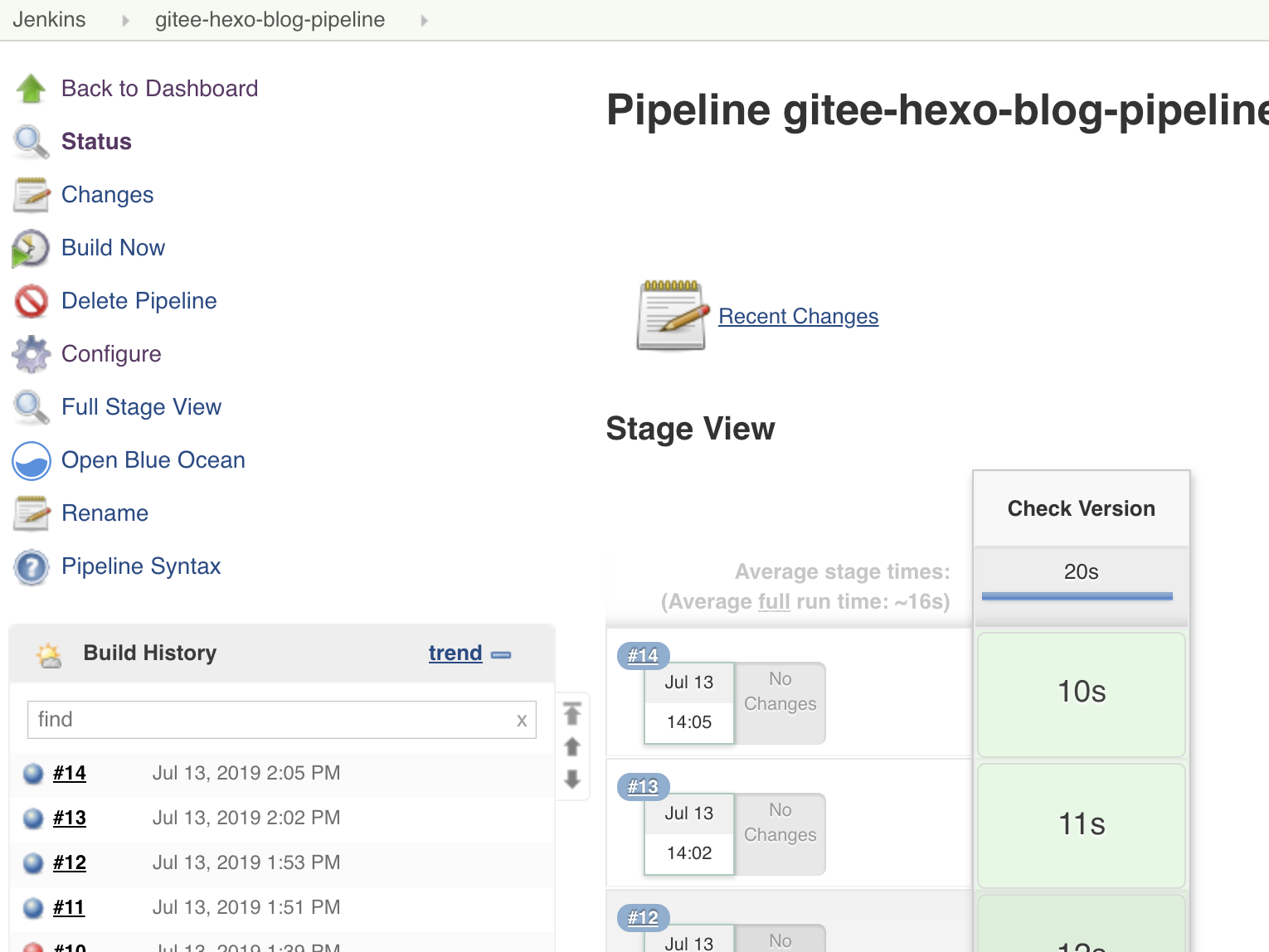Clear the find field with x
This screenshot has height=952, width=1269.
(522, 721)
